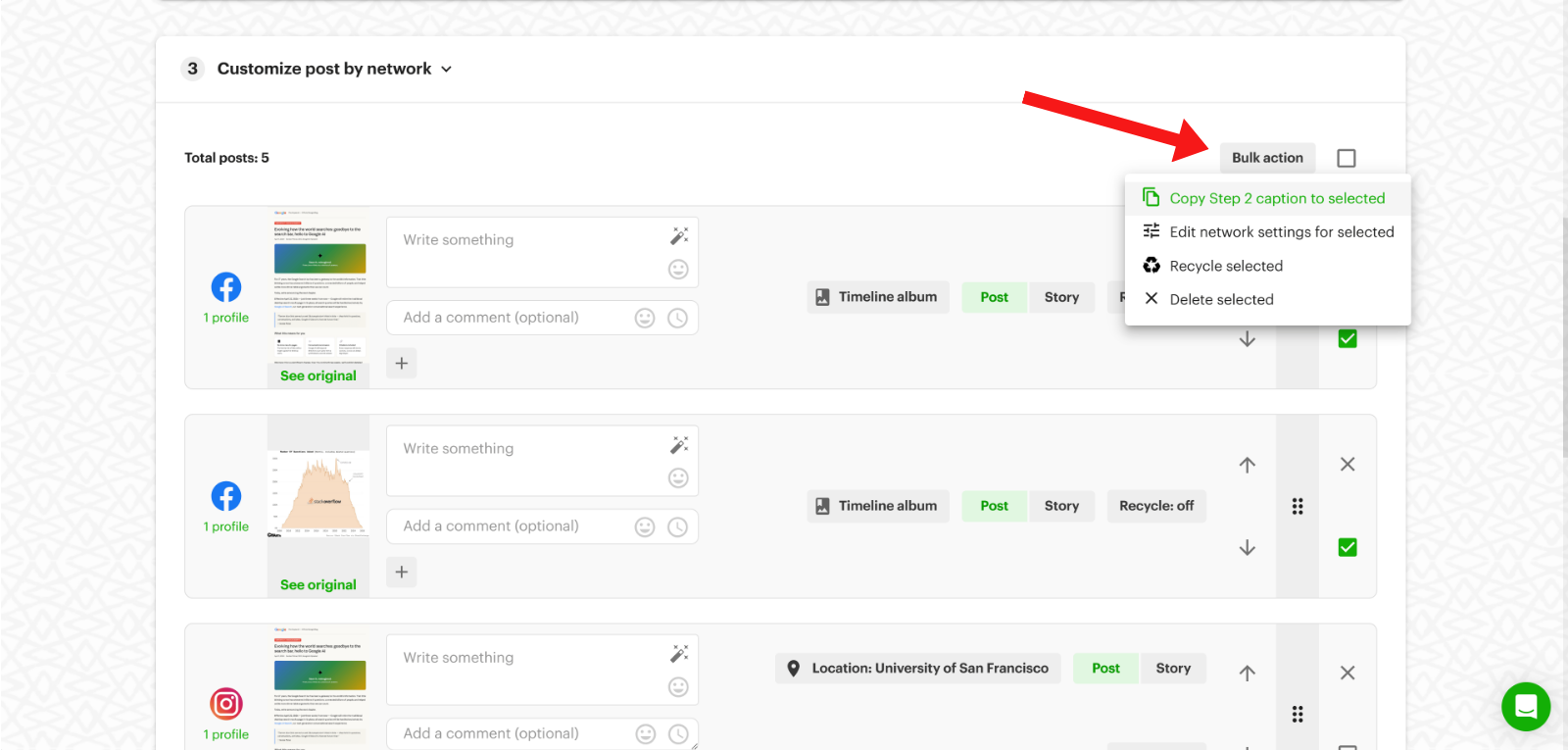The width and height of the screenshot is (1568, 750).
Task: Collapse the Customize post by network section
Action: coord(446,70)
